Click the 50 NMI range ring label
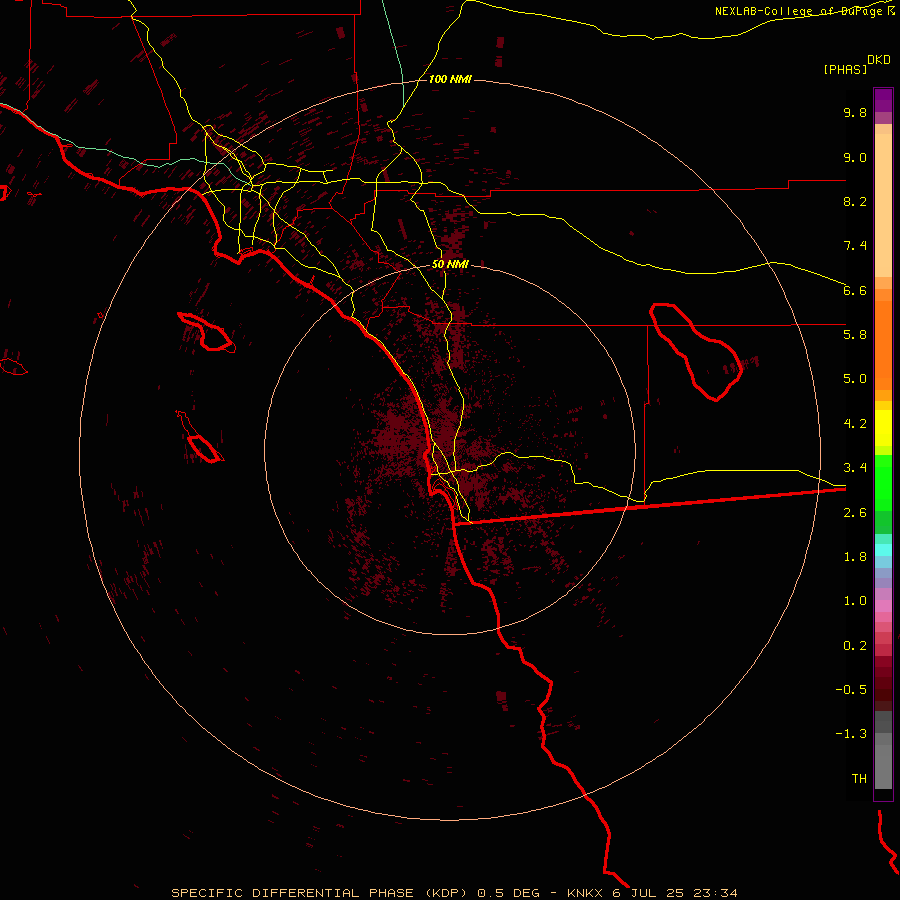The image size is (900, 900). click(x=450, y=265)
